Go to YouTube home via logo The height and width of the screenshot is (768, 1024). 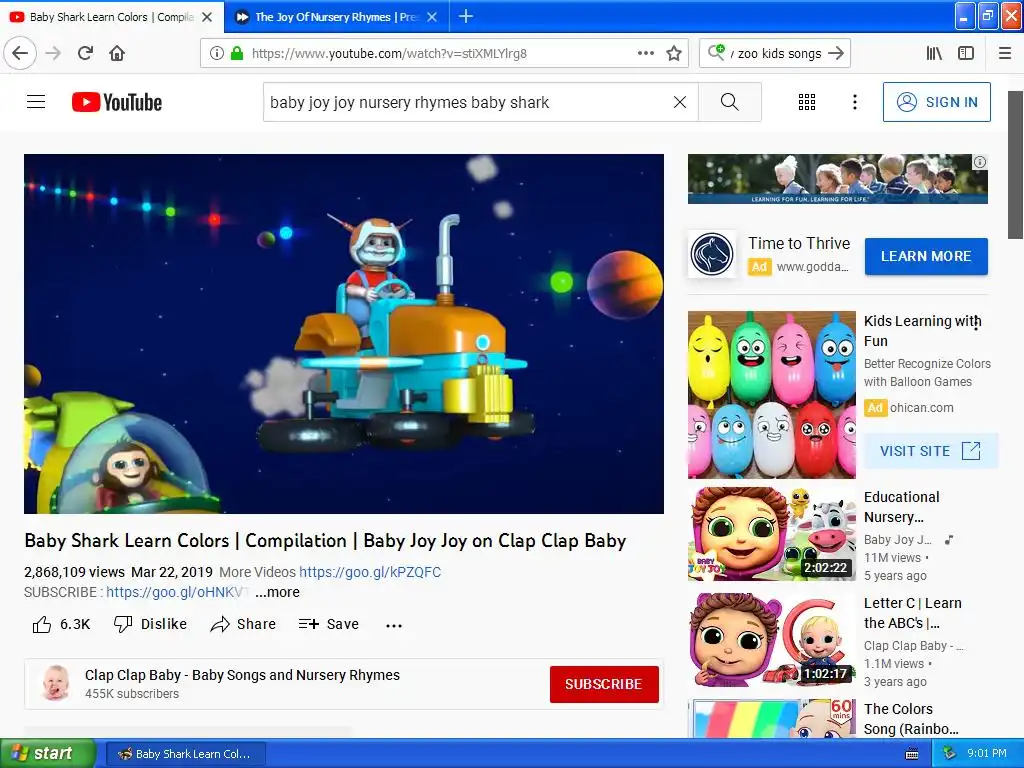[117, 102]
